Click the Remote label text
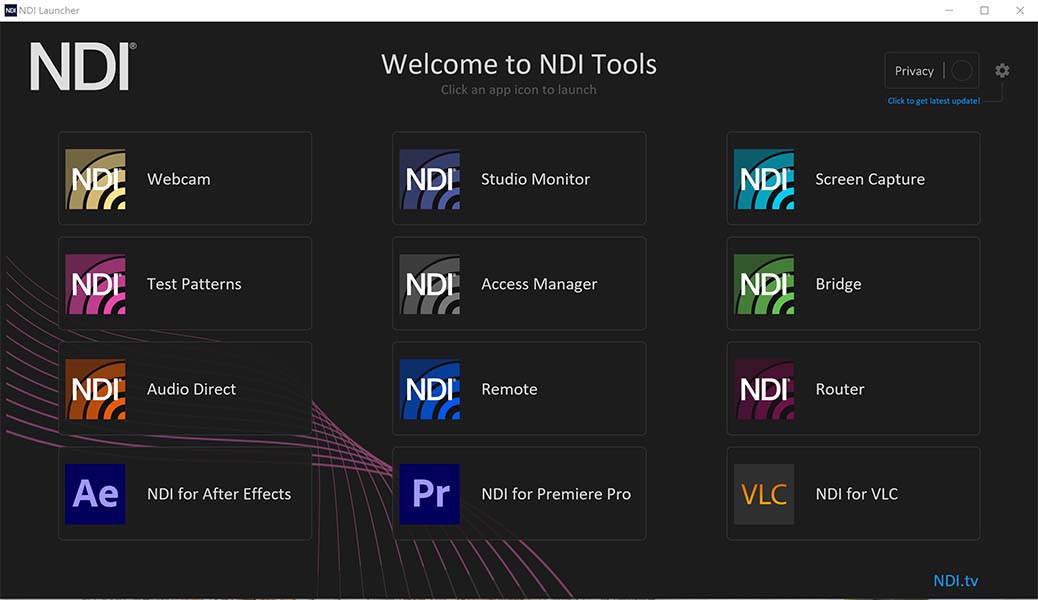The height and width of the screenshot is (600, 1038). pos(509,389)
